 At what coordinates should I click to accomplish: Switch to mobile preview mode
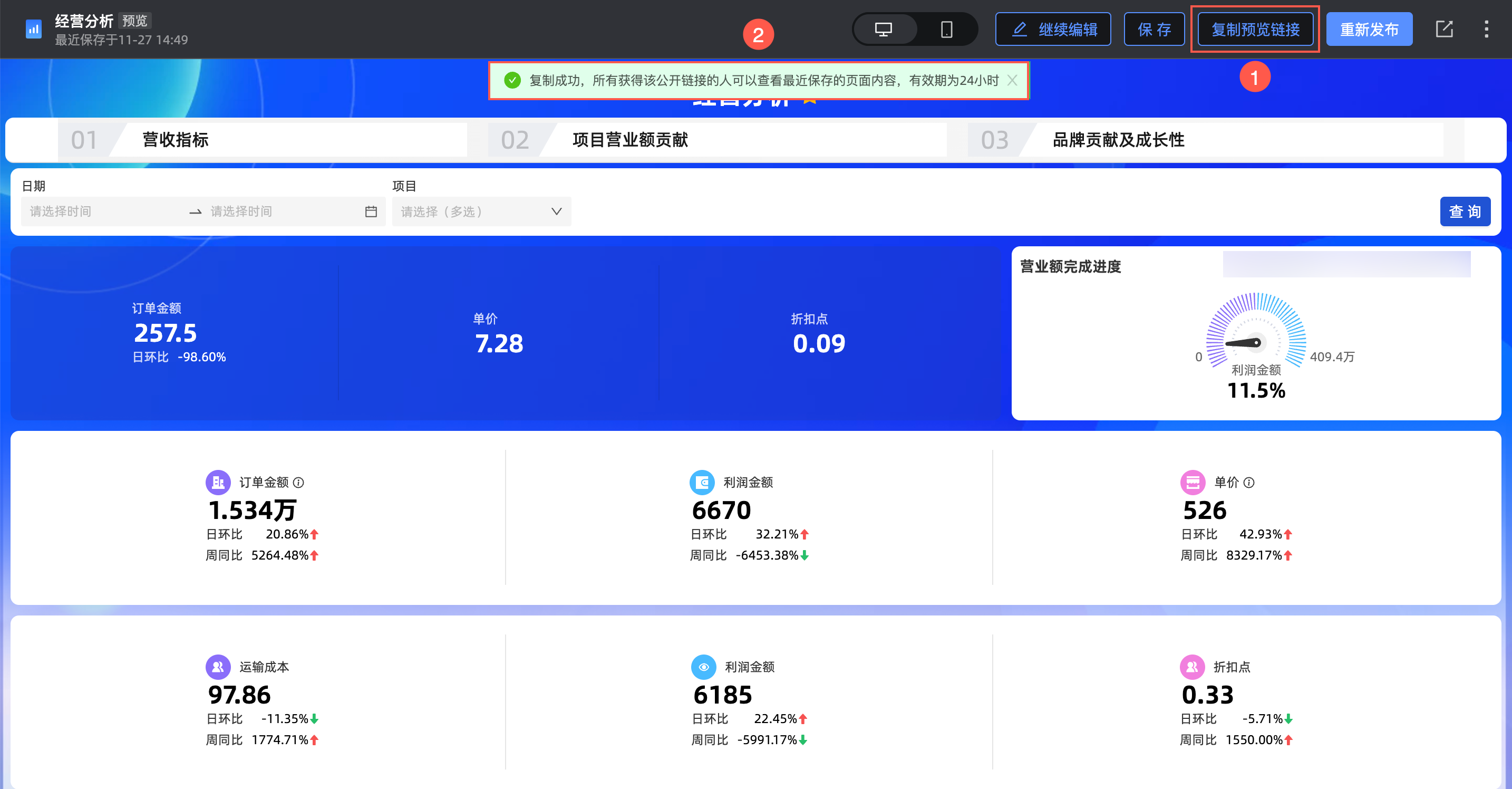coord(946,30)
